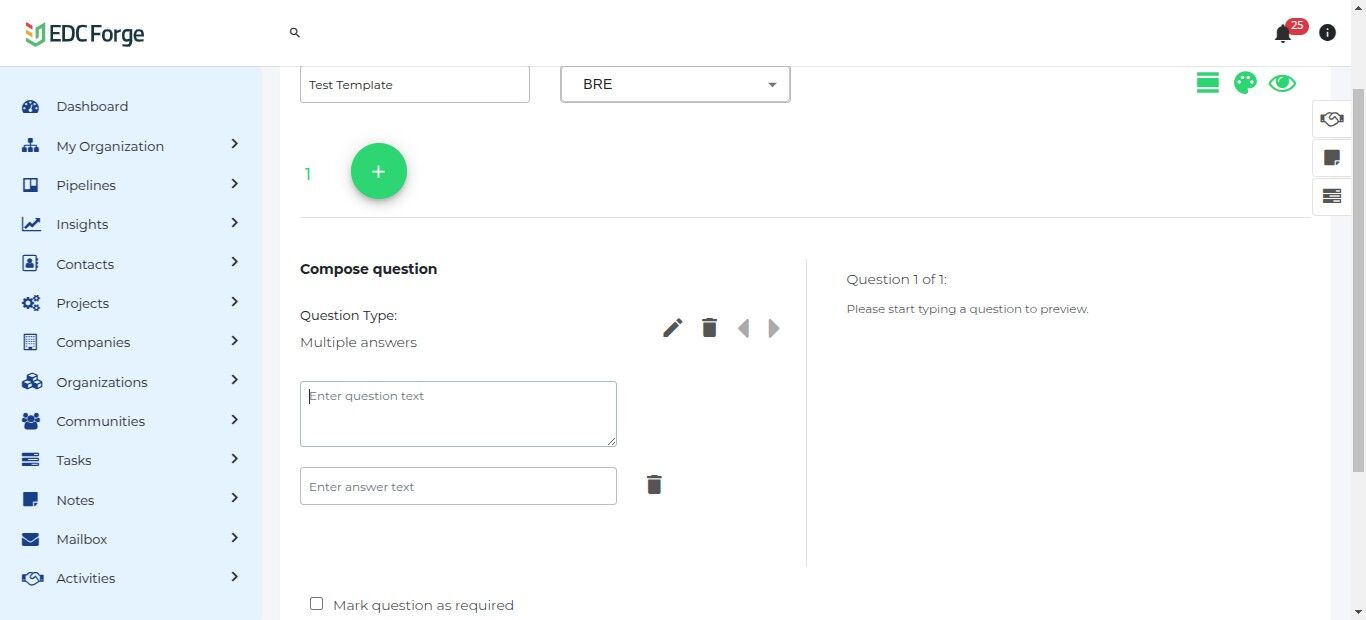Open the info icon in header
Viewport: 1366px width, 620px height.
(x=1327, y=33)
